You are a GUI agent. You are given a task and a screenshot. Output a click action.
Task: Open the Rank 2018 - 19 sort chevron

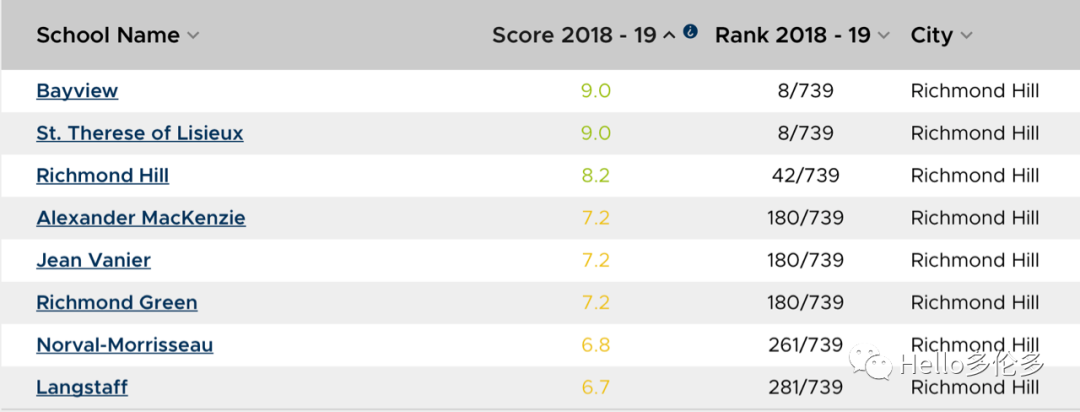pos(884,36)
